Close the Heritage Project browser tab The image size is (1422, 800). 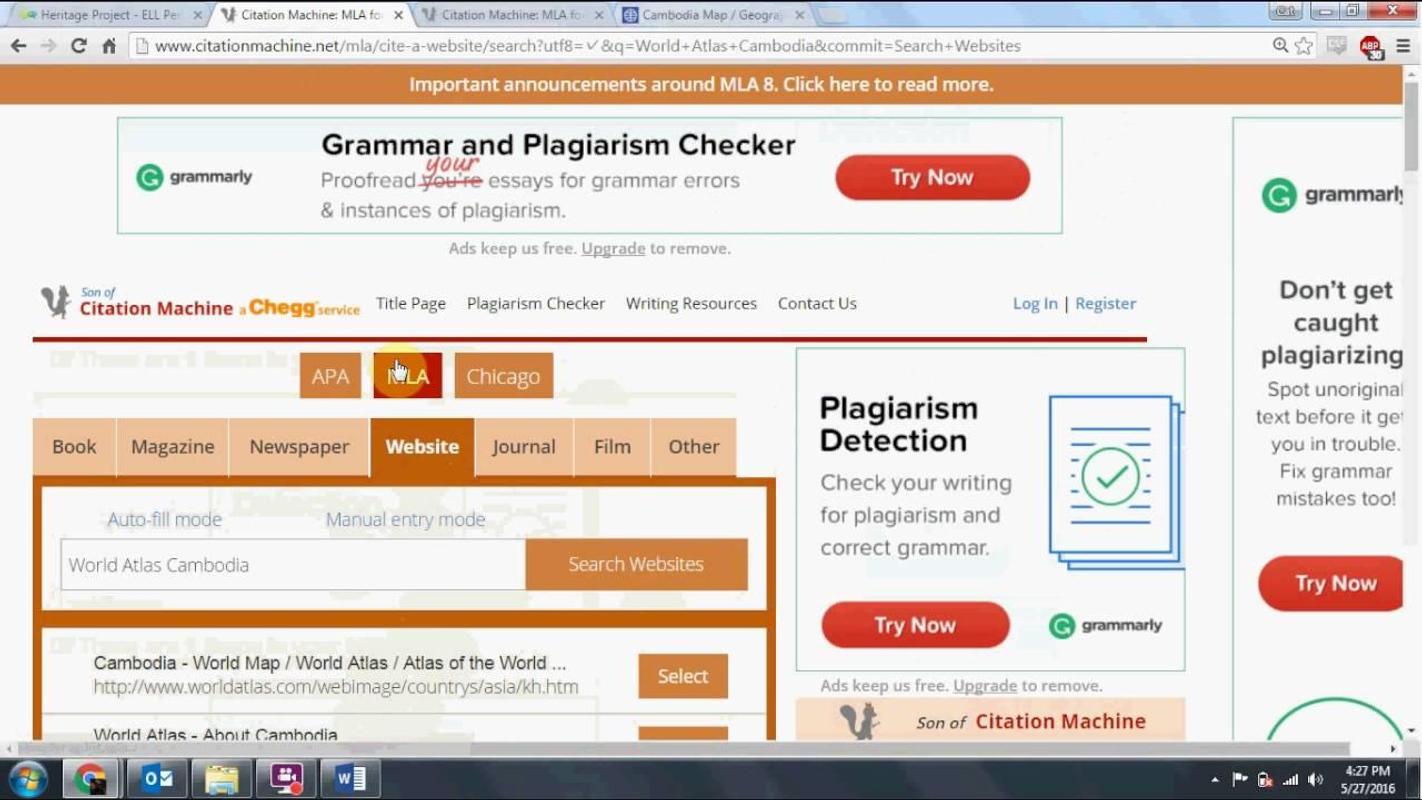(x=197, y=15)
